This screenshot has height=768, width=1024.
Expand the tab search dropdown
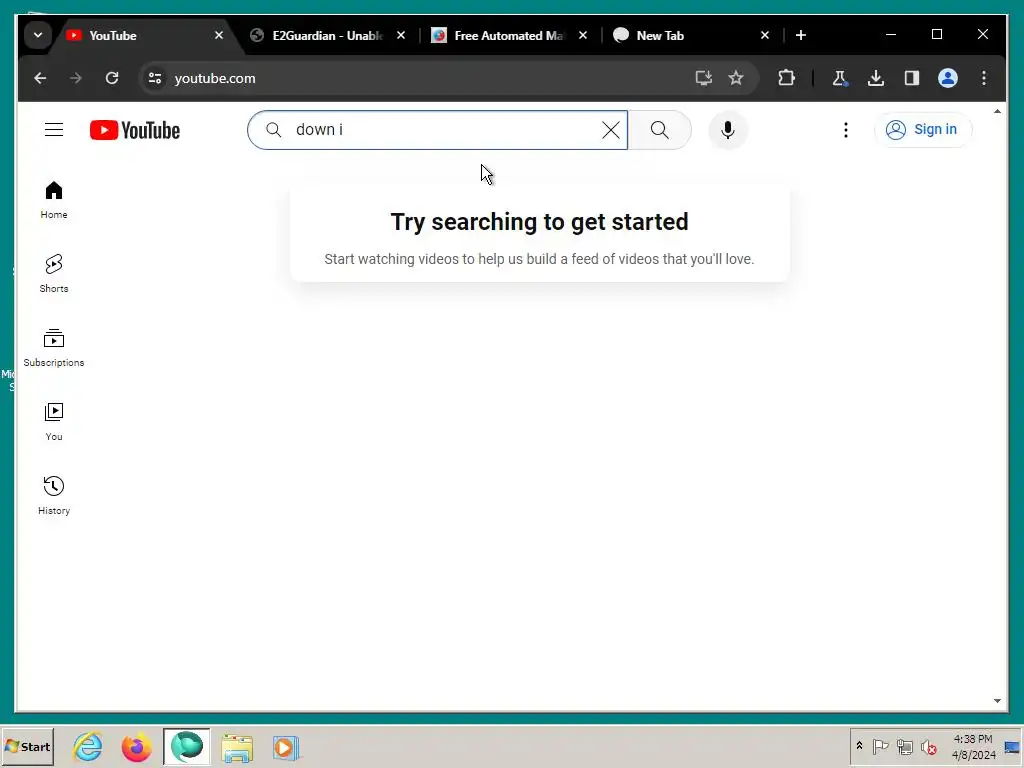point(38,35)
